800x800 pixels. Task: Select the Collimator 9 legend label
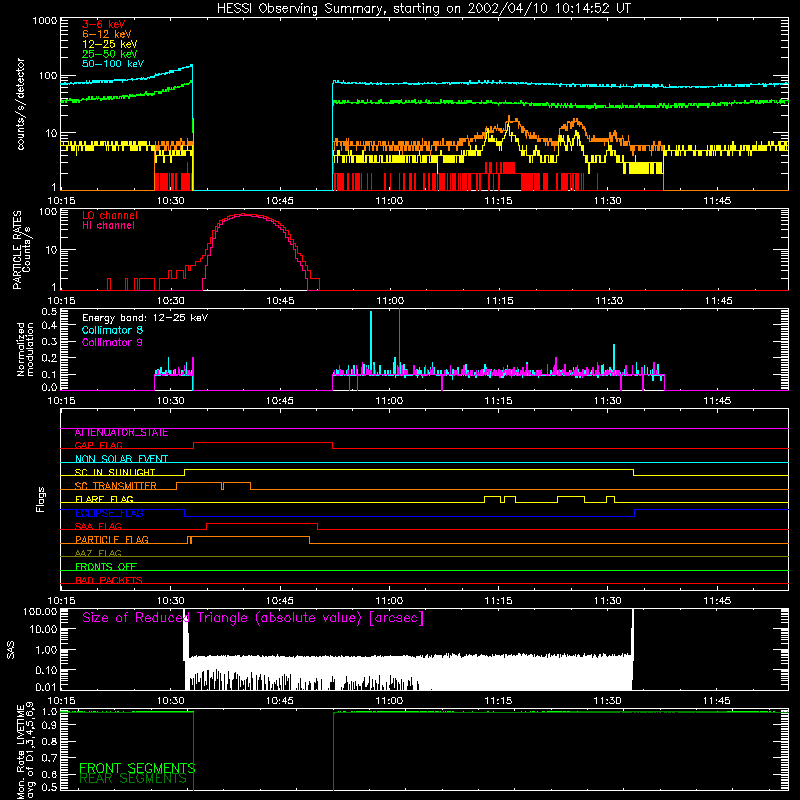click(x=112, y=342)
